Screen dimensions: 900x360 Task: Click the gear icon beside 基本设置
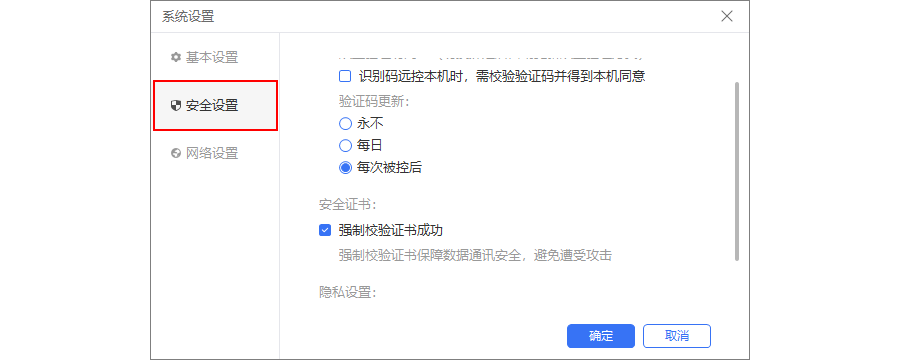(176, 57)
